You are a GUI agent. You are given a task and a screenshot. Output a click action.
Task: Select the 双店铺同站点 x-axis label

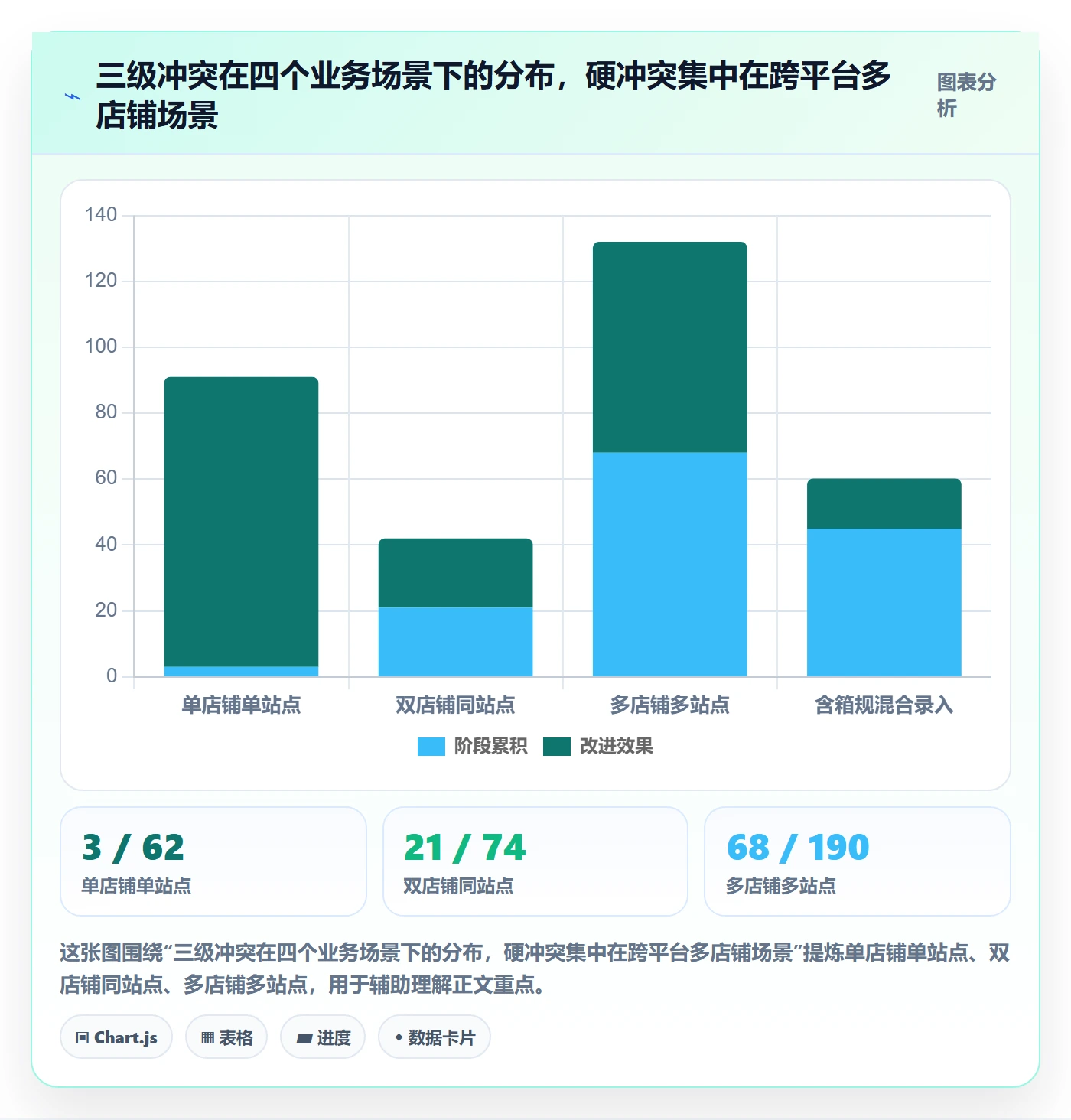455,705
